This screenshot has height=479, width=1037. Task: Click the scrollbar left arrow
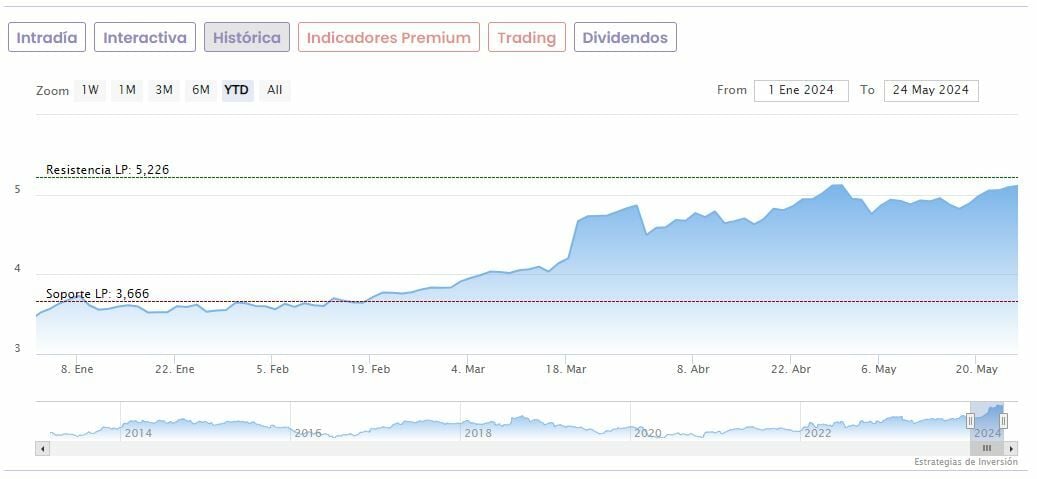[x=42, y=449]
